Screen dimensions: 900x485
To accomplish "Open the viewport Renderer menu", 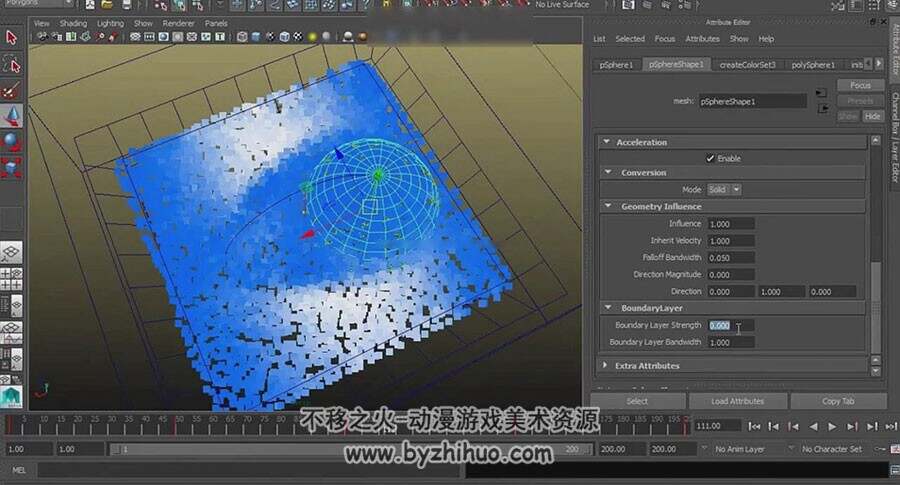I will pos(179,24).
